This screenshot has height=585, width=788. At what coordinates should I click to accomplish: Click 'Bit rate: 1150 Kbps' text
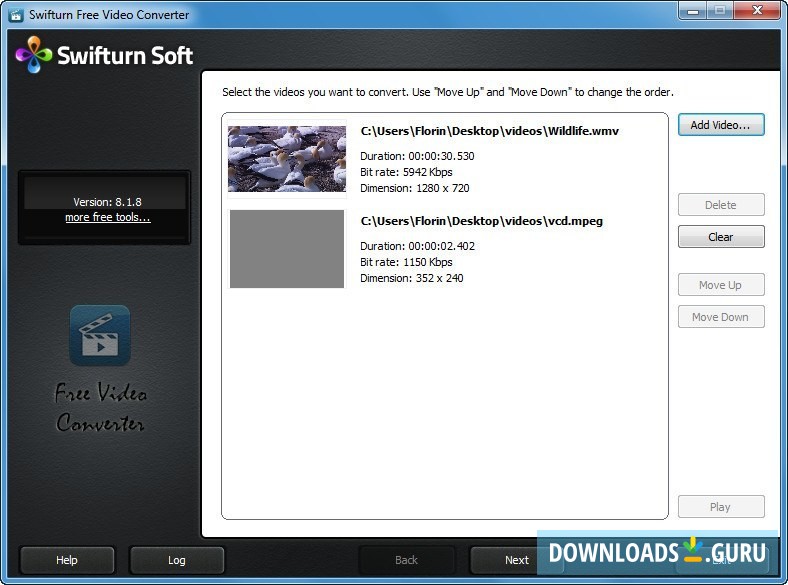point(406,262)
